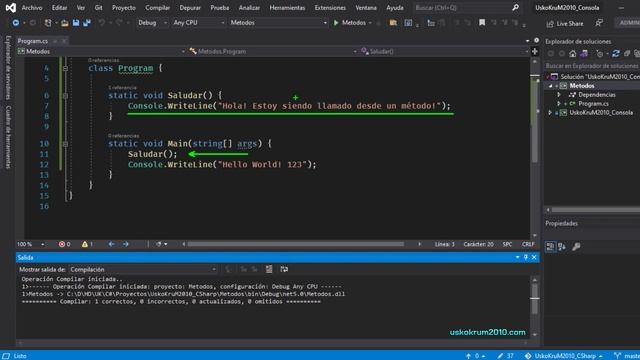Switch to the Program.cs editor tab
This screenshot has width=640, height=360.
33,41
